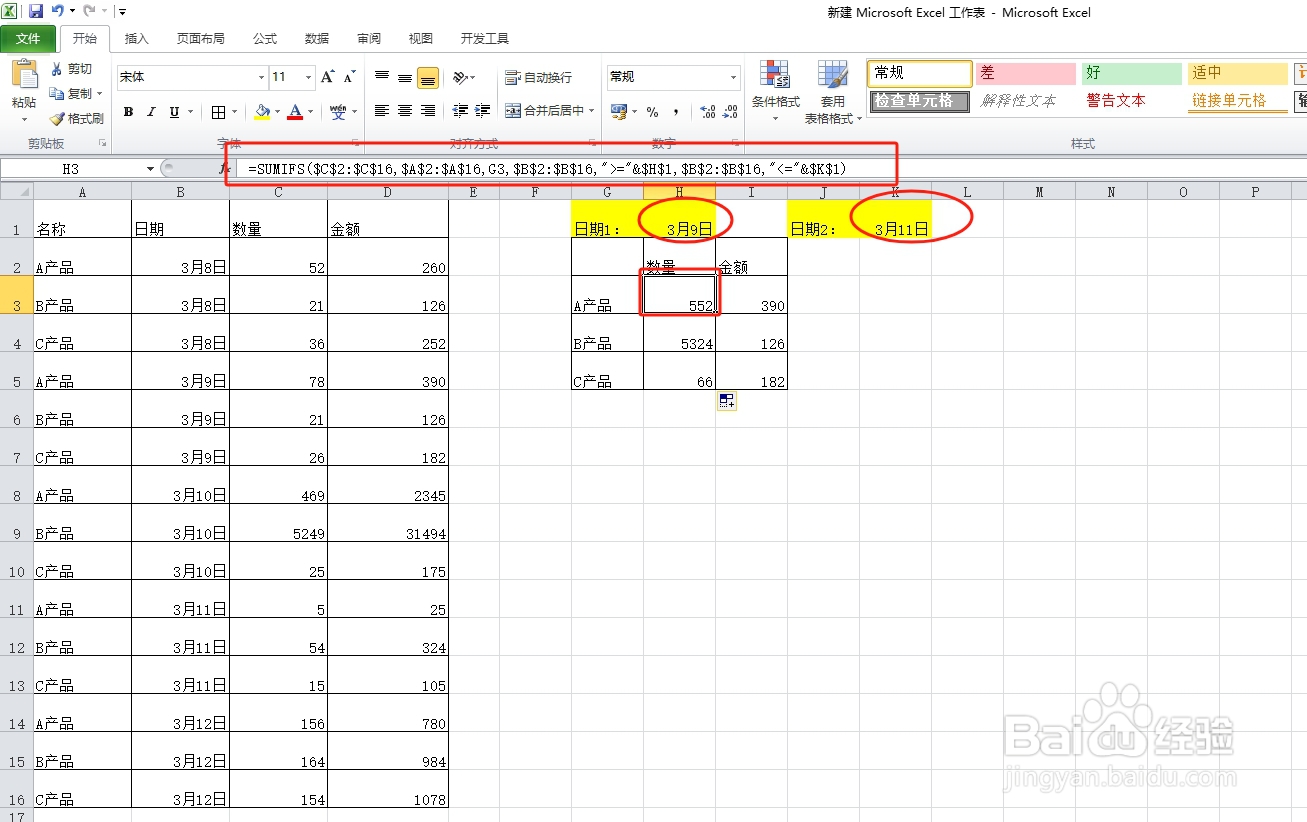Select the cell reading 5324
Viewport: 1307px width, 822px height.
coord(679,333)
